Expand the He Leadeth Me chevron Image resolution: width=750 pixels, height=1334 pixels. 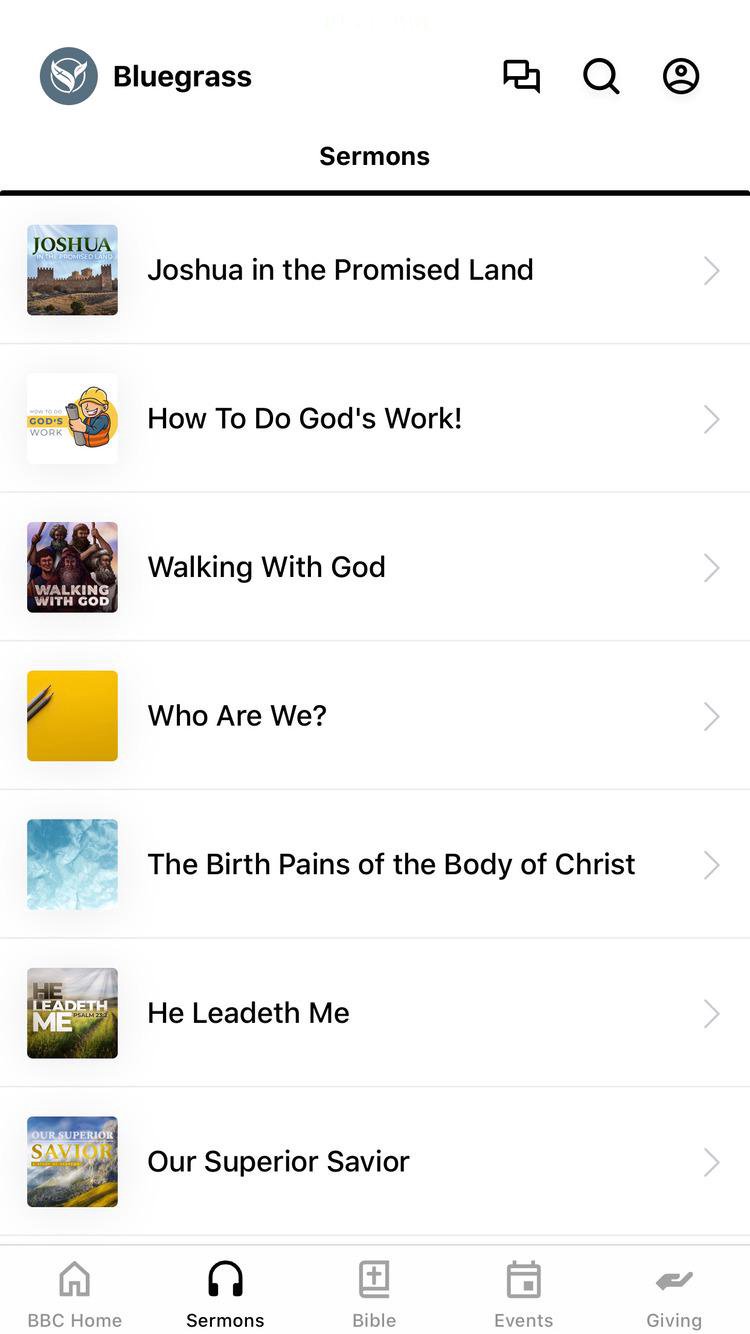pos(711,1014)
